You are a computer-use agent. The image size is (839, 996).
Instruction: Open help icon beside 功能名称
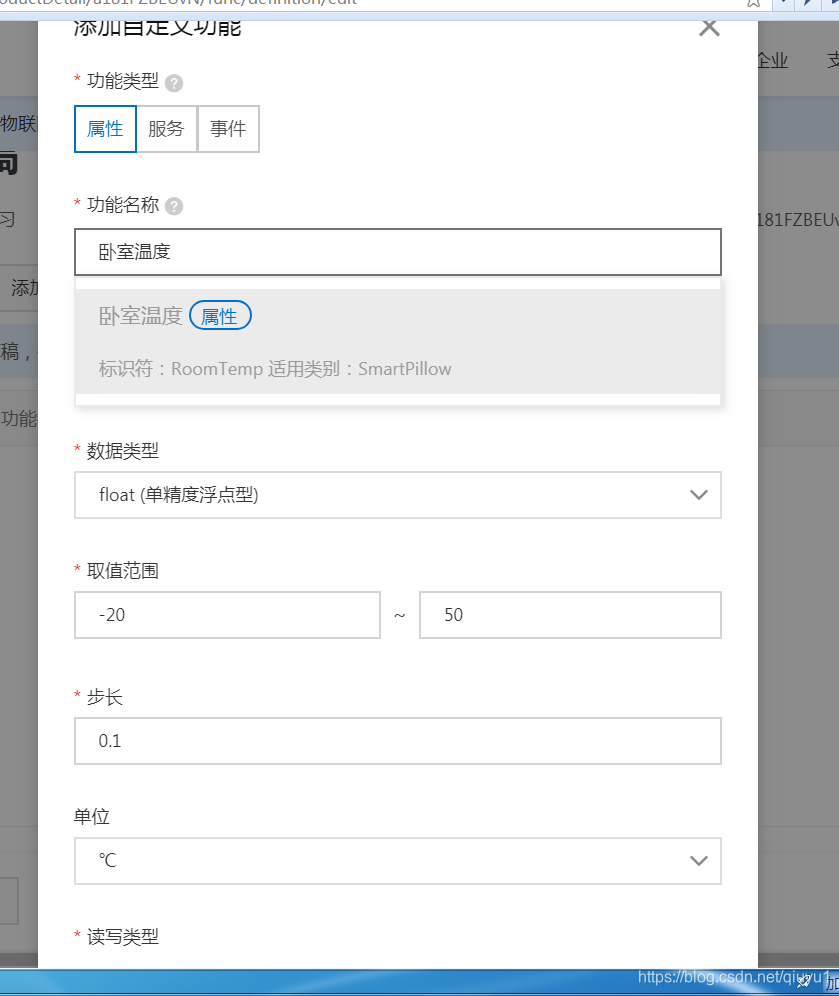coord(174,206)
